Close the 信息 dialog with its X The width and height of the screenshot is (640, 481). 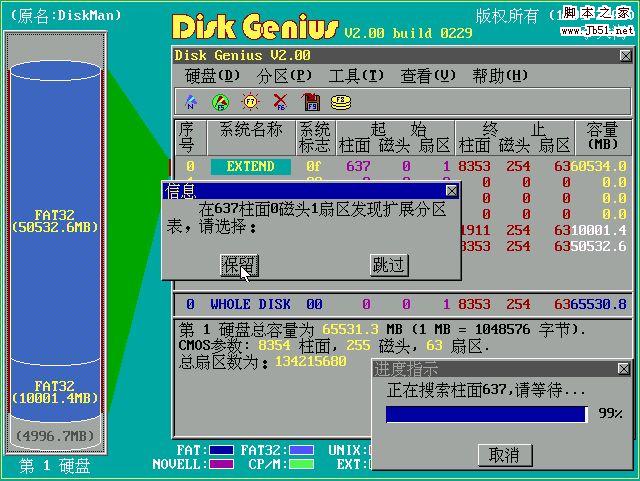click(452, 190)
